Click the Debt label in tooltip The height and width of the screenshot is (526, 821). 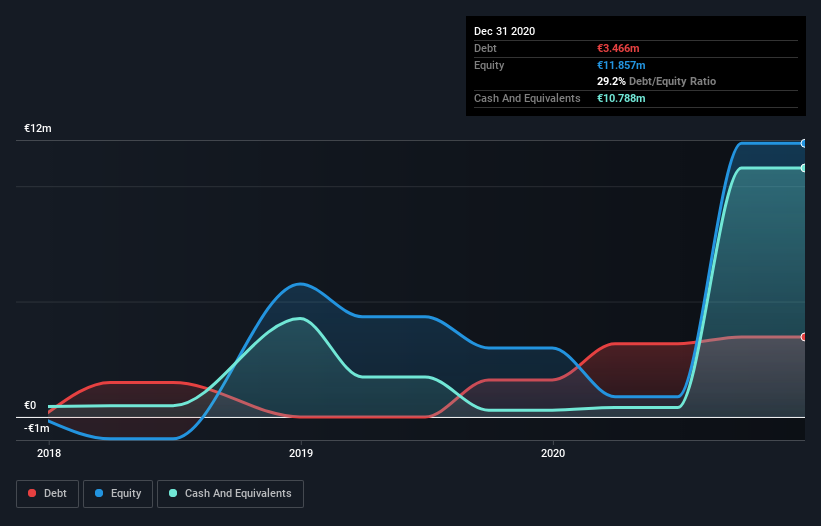click(x=485, y=48)
